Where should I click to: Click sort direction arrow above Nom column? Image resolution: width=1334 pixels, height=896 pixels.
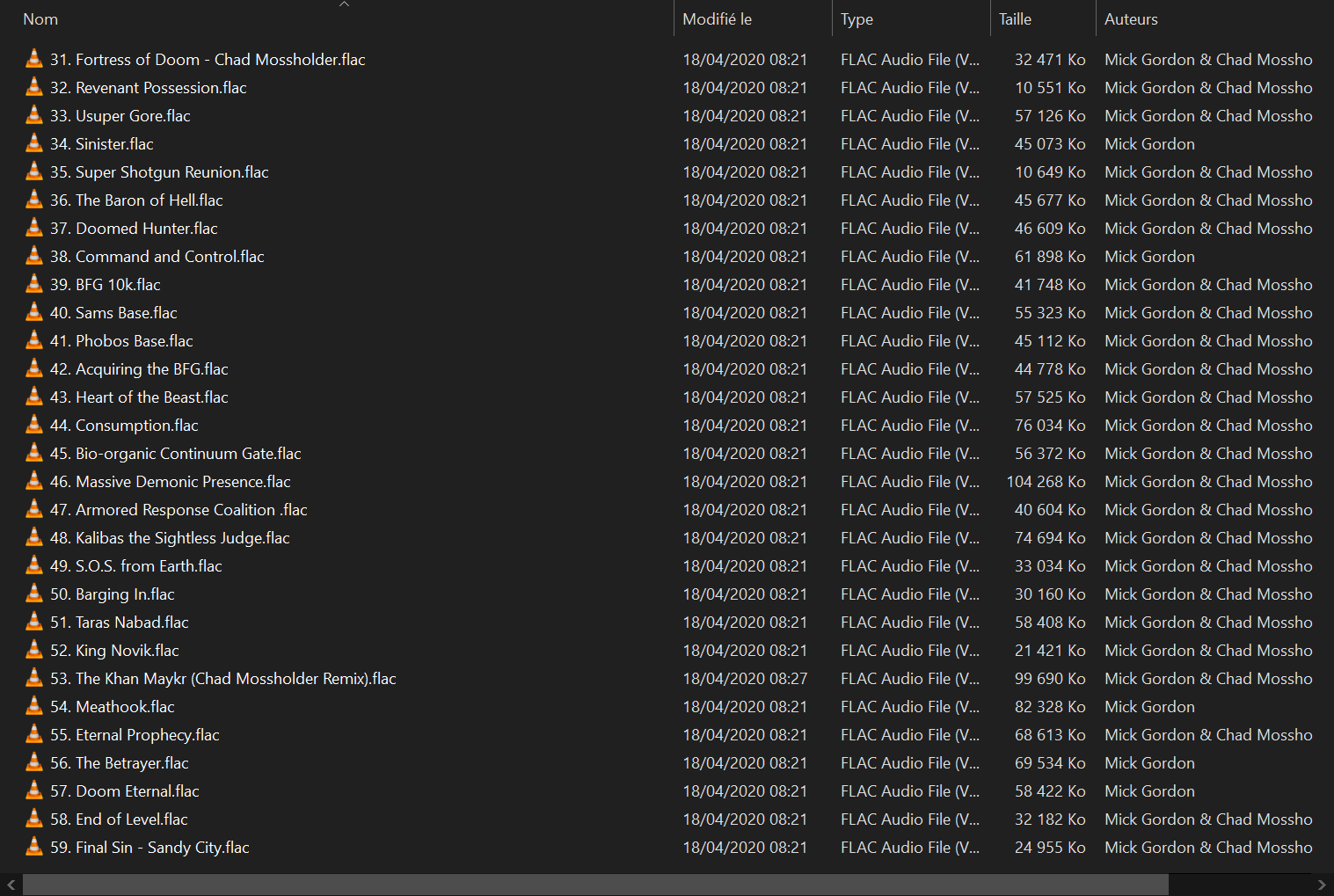point(345,4)
